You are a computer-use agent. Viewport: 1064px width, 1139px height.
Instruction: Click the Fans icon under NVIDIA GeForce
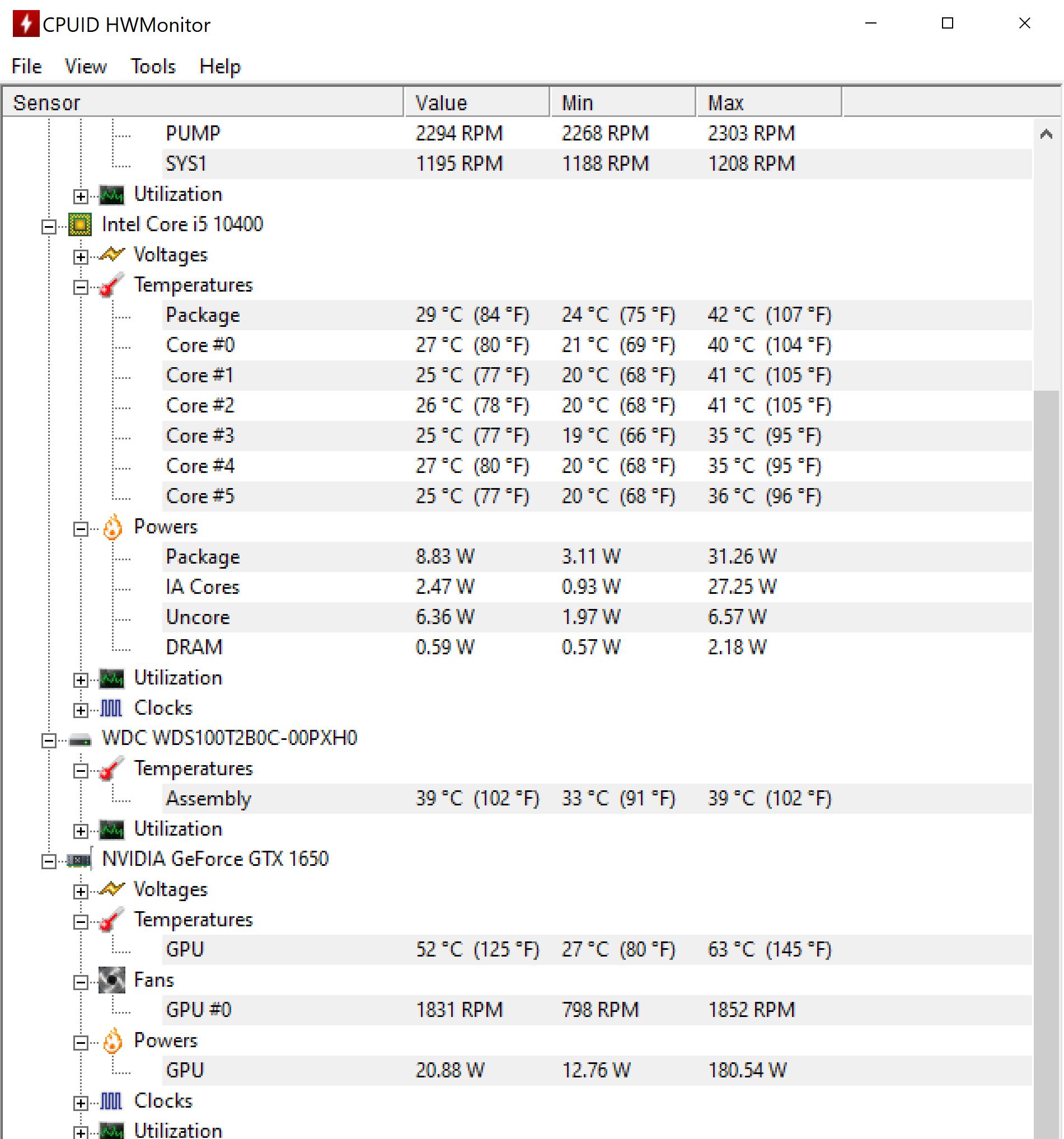pyautogui.click(x=112, y=980)
